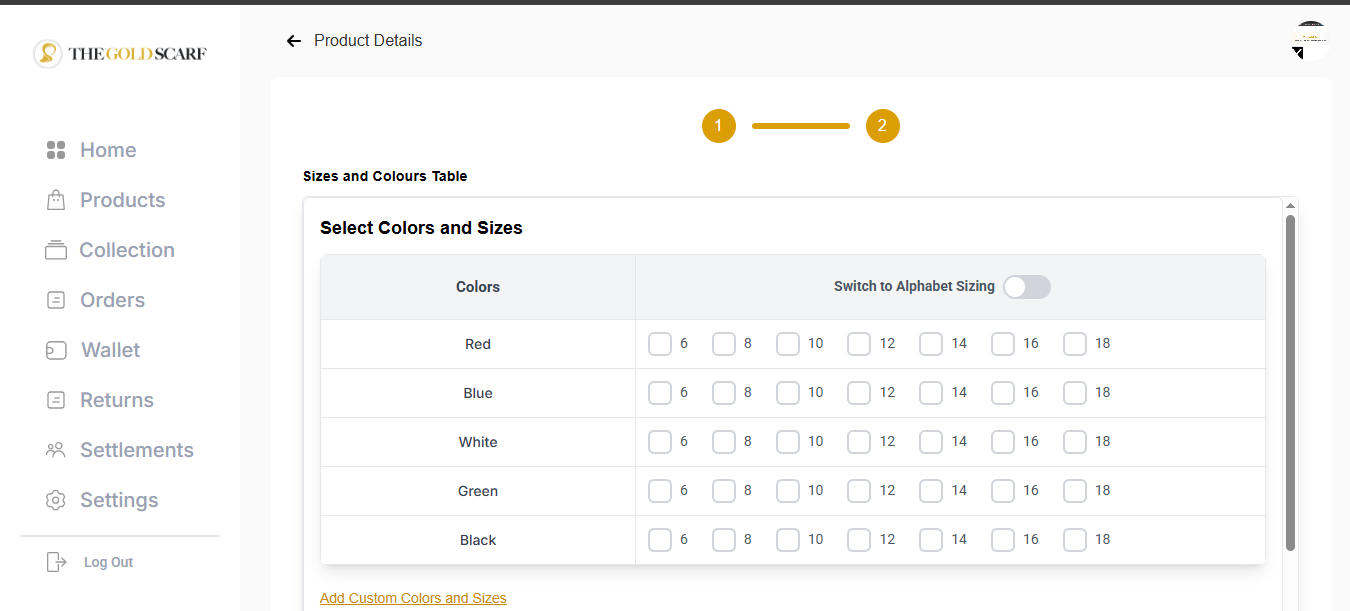The image size is (1350, 611).
Task: Check size 10 in White row
Action: (788, 442)
